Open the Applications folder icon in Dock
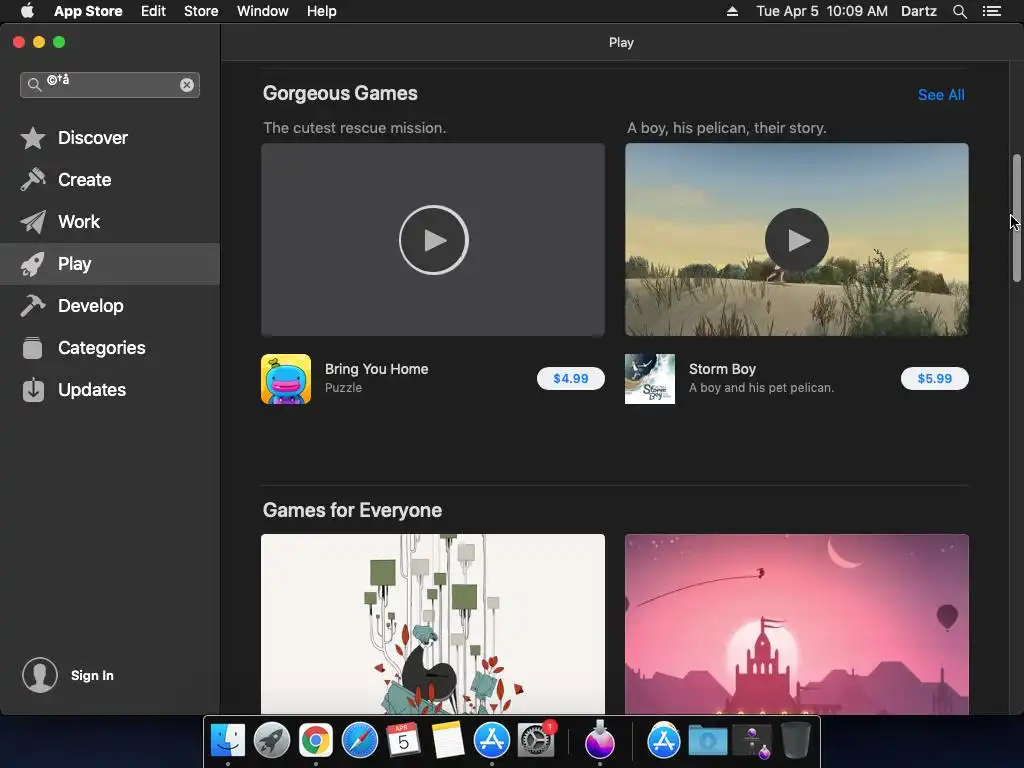The width and height of the screenshot is (1024, 768). point(664,741)
